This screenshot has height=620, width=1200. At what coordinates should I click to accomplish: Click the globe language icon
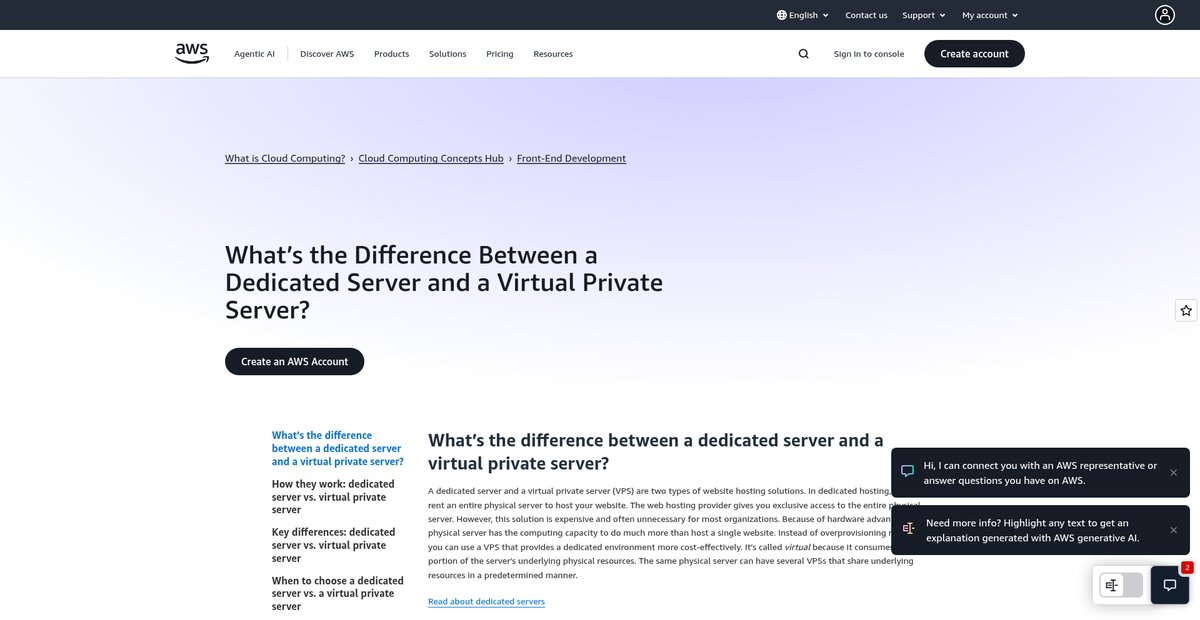click(x=782, y=15)
